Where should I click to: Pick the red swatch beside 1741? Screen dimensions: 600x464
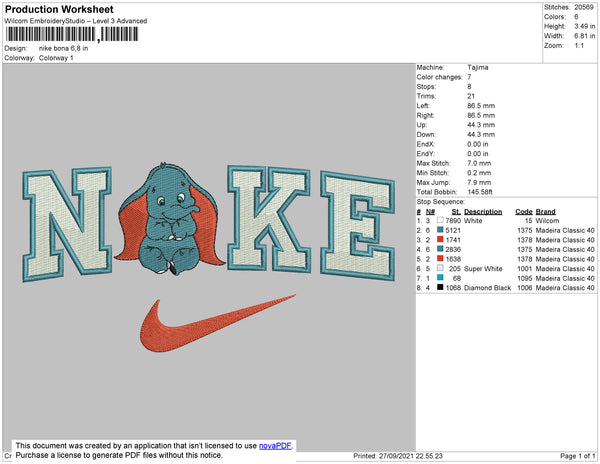pos(440,239)
